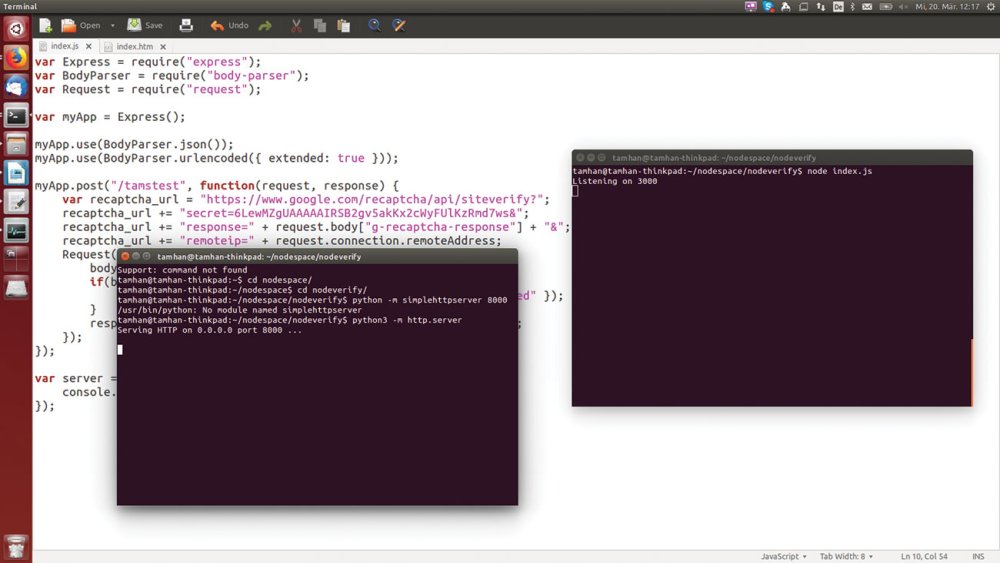The width and height of the screenshot is (1000, 563).
Task: Click the purple chat tray indicator
Action: [x=751, y=6]
